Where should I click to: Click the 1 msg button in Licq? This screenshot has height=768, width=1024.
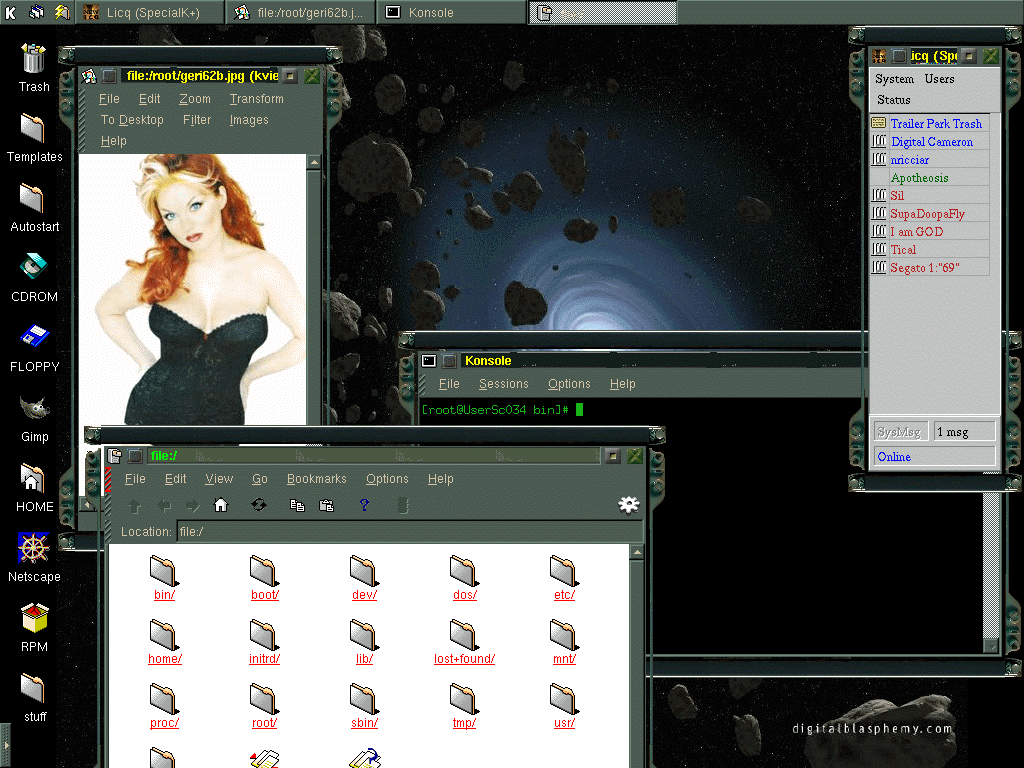(964, 431)
